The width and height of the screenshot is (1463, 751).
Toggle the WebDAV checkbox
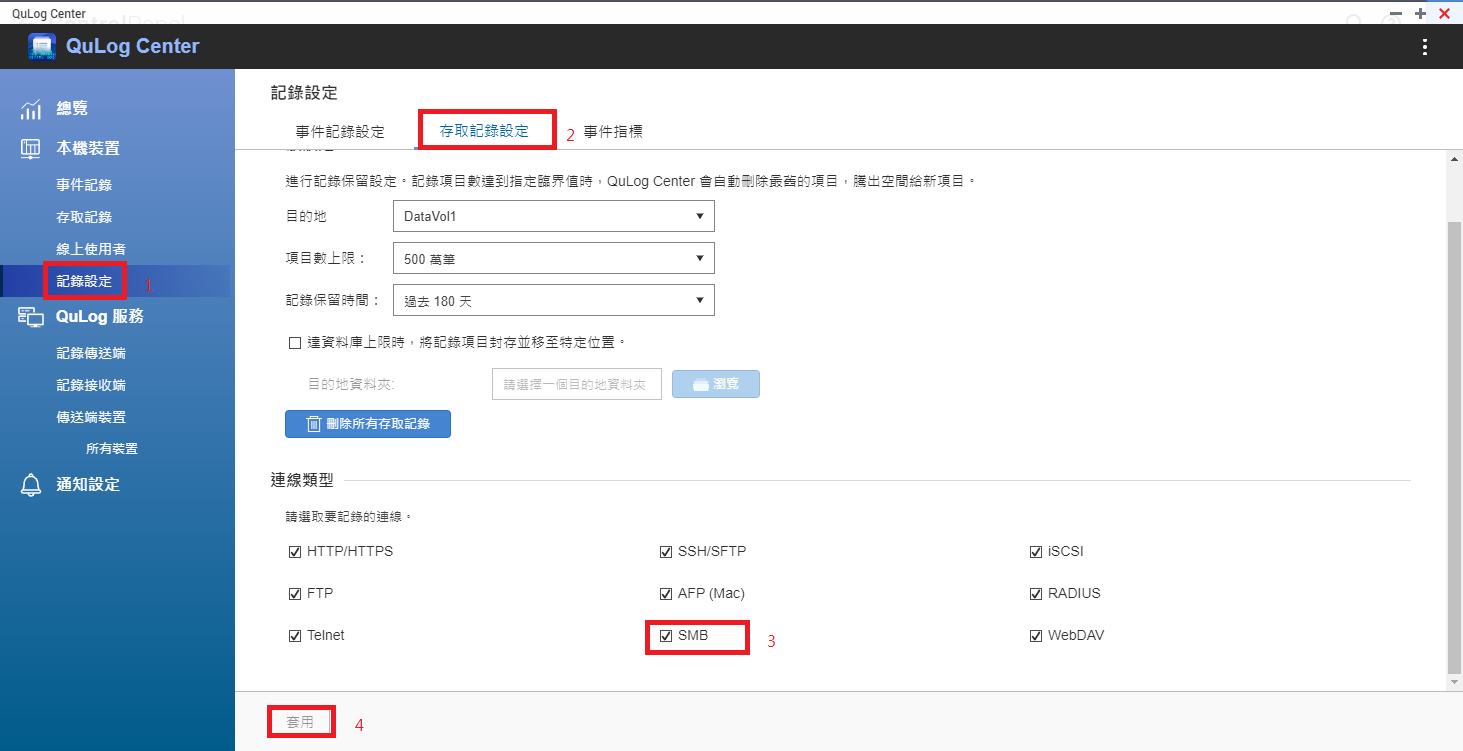point(1036,636)
